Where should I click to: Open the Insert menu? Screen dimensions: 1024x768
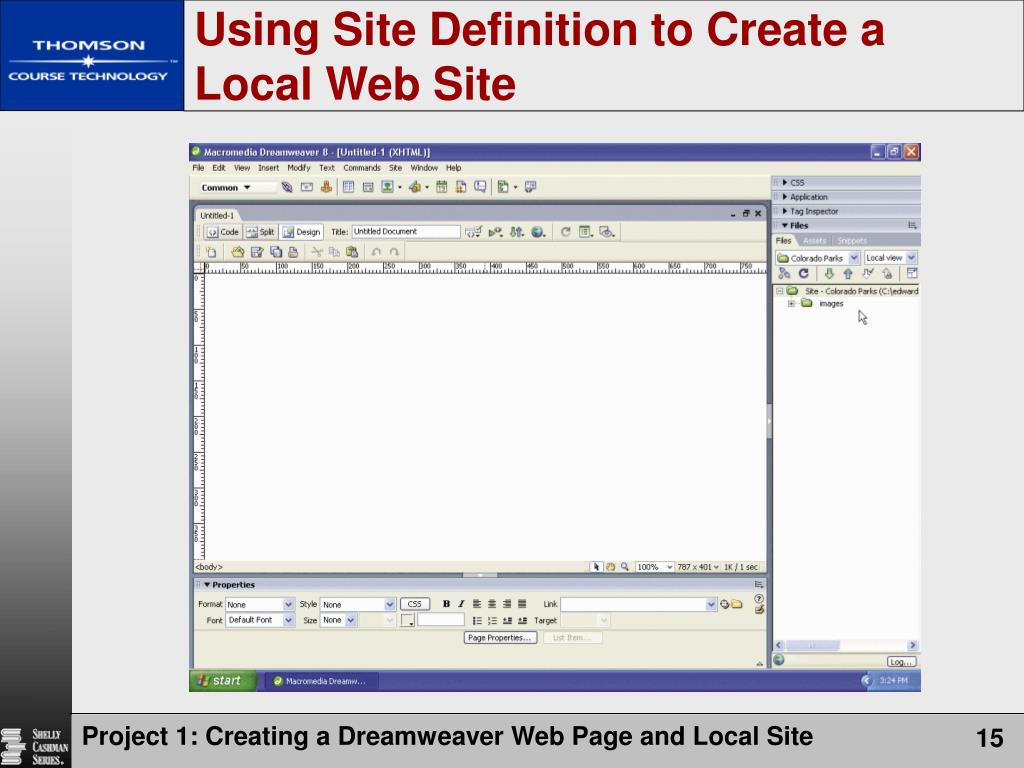point(268,168)
